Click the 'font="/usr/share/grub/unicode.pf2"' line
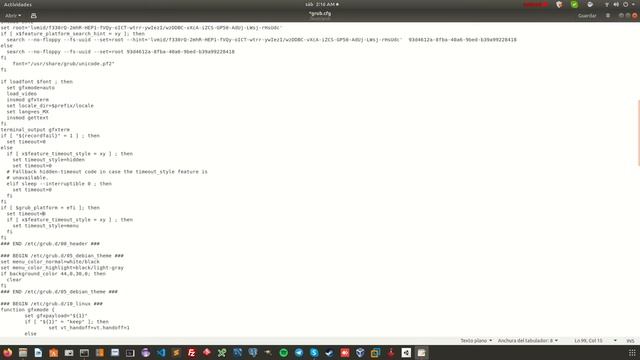Image resolution: width=640 pixels, height=360 pixels. pos(63,64)
